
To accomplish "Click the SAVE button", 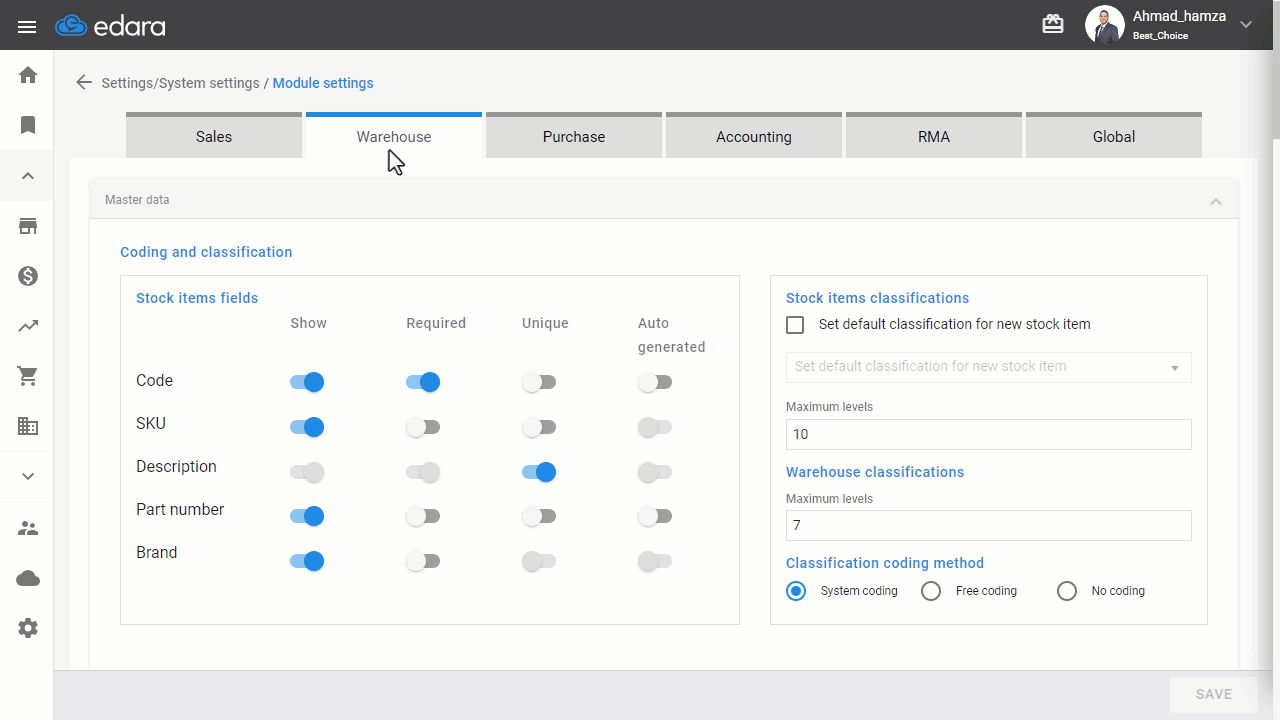I will pyautogui.click(x=1214, y=694).
